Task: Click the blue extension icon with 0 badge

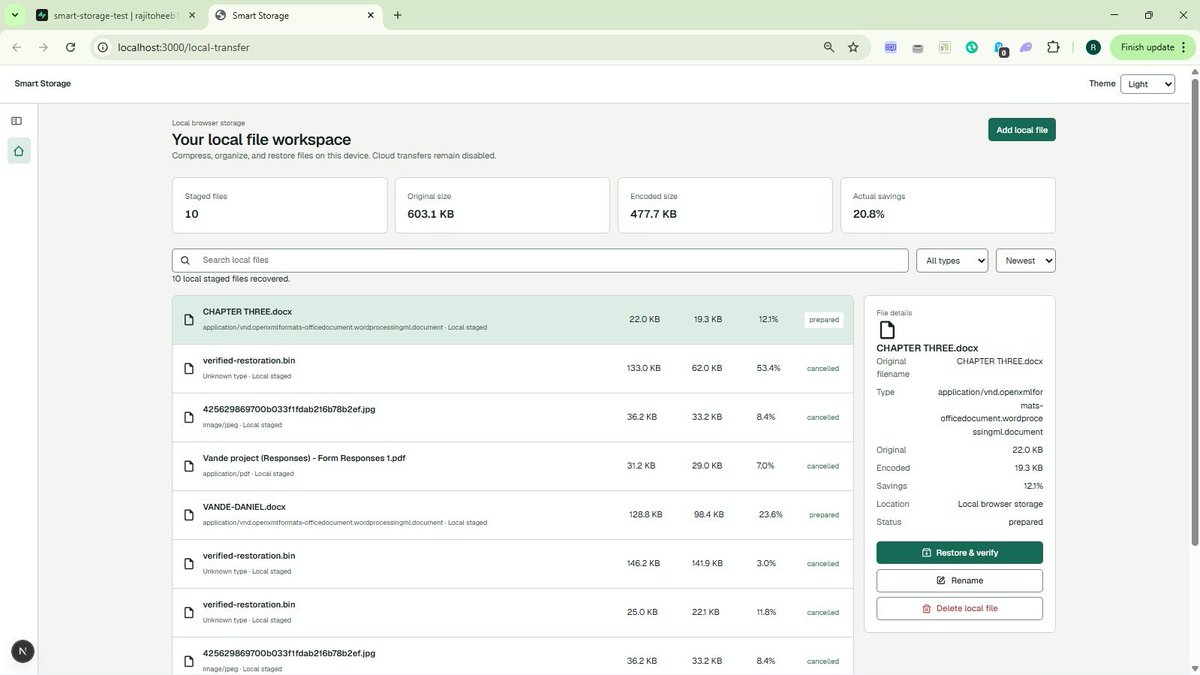Action: (x=999, y=48)
